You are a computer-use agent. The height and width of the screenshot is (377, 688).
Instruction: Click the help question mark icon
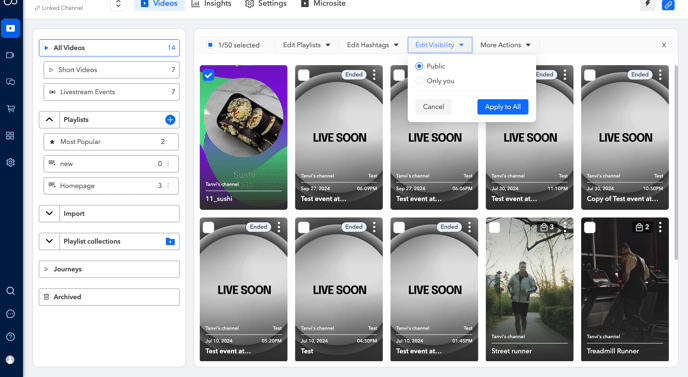[11, 337]
